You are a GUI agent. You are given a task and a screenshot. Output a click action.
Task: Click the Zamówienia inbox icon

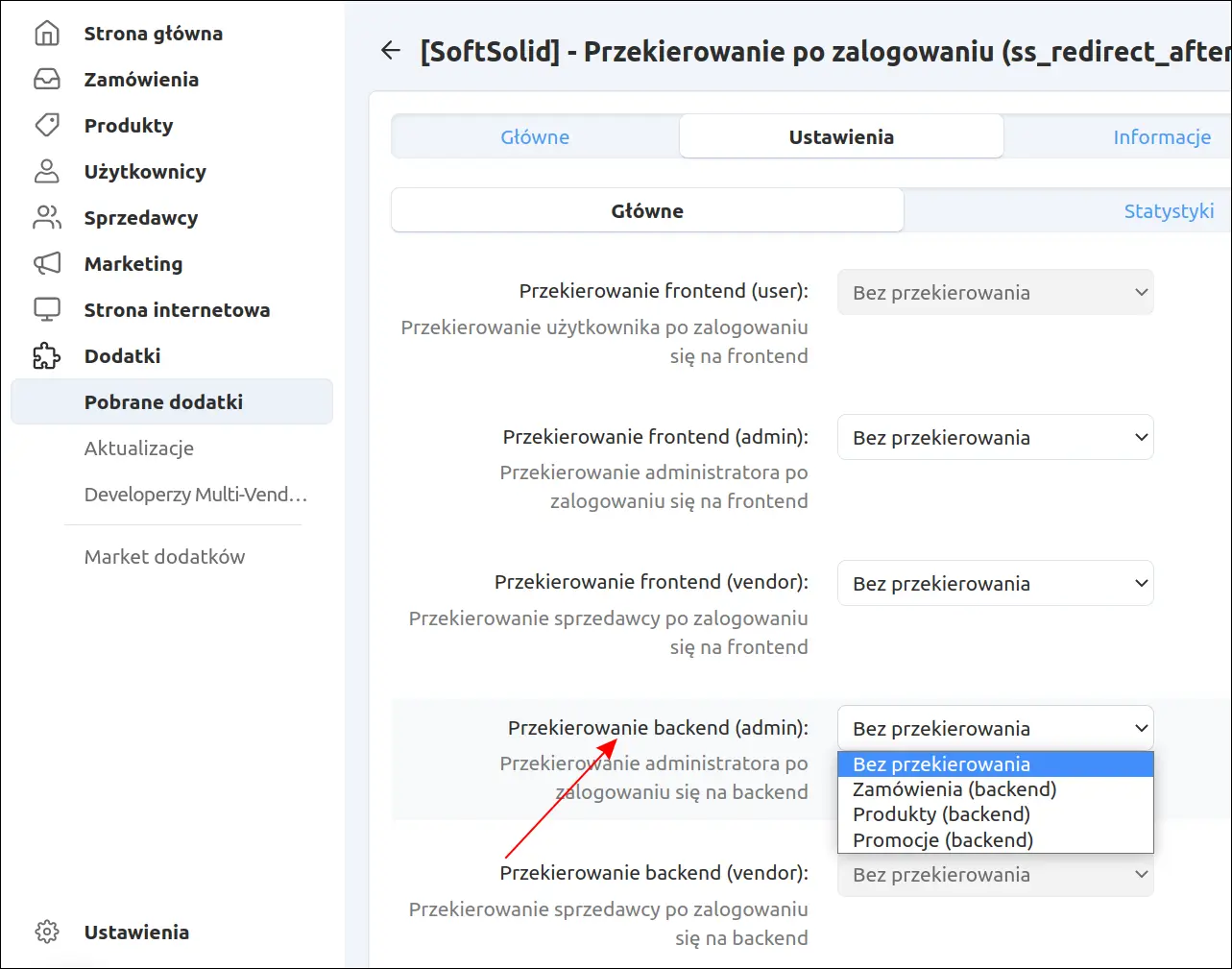46,80
